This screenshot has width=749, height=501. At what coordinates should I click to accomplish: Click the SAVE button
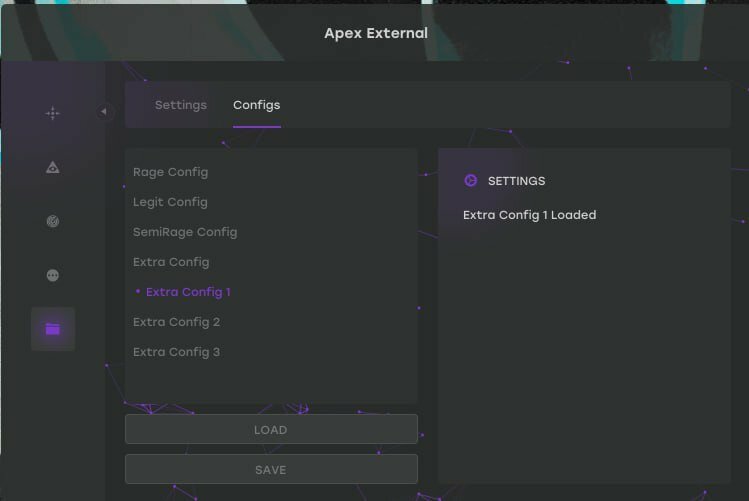[x=271, y=469]
